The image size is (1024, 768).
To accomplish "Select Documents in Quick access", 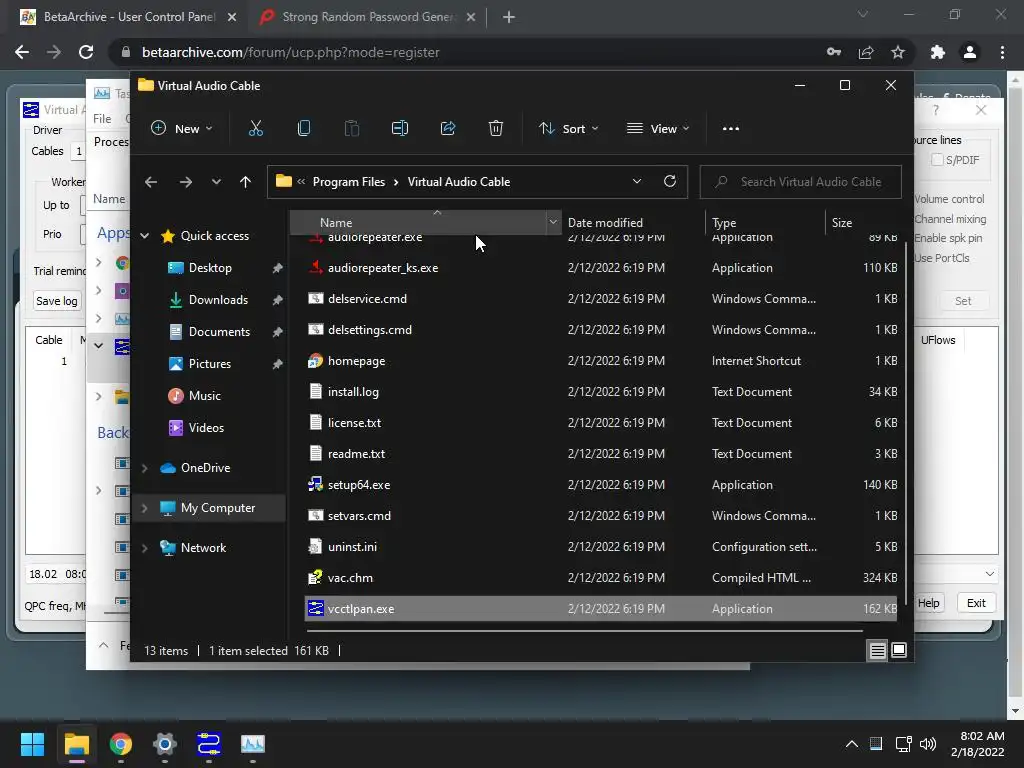I will click(219, 332).
